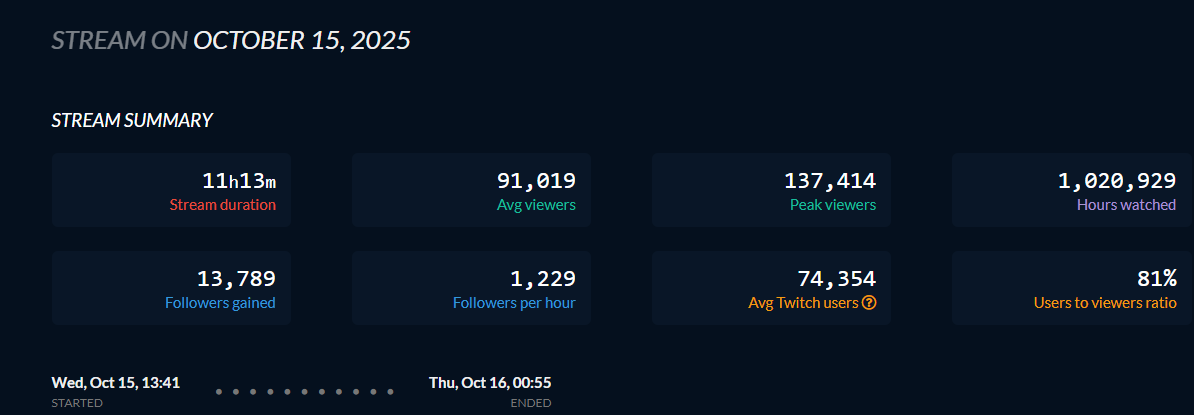
Task: Click the Followers per hour card
Action: [x=471, y=288]
